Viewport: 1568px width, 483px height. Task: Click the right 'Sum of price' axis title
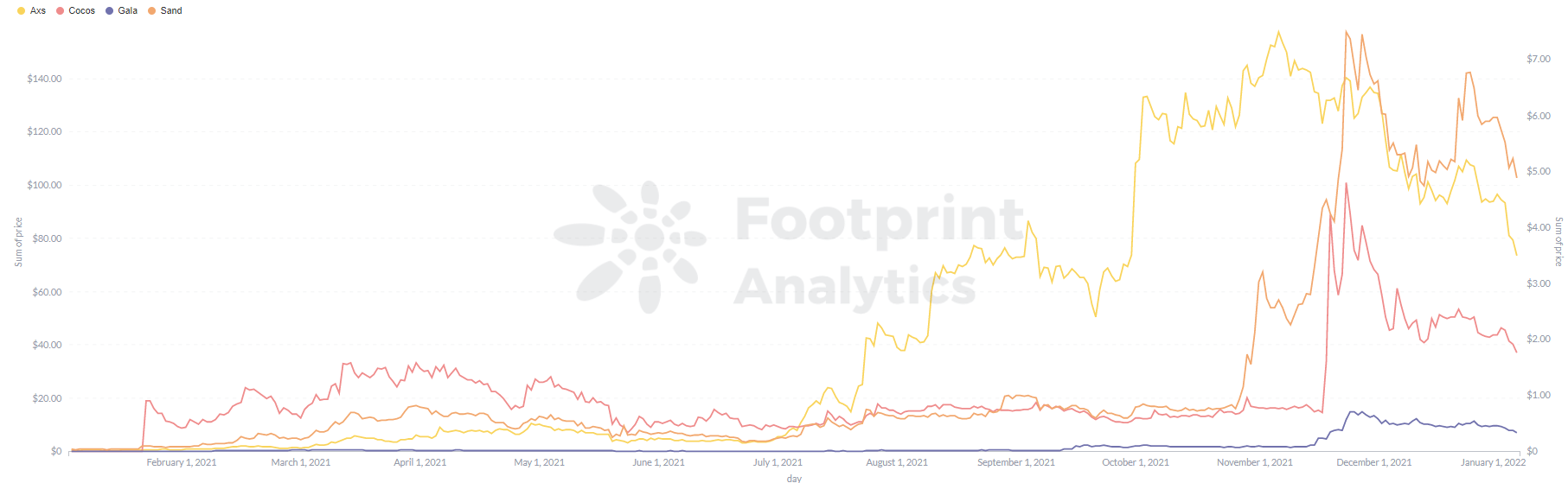1558,242
